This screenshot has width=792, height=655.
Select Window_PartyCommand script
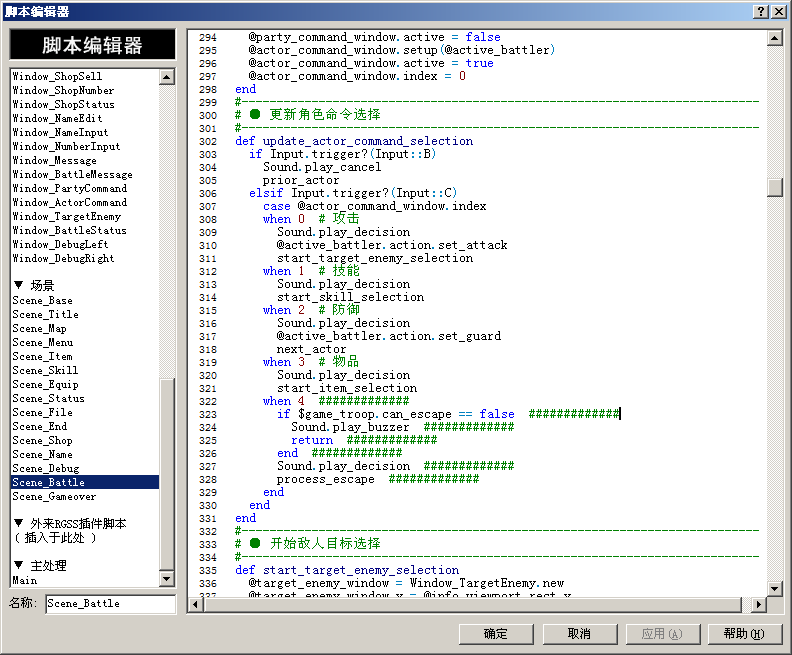coord(70,189)
